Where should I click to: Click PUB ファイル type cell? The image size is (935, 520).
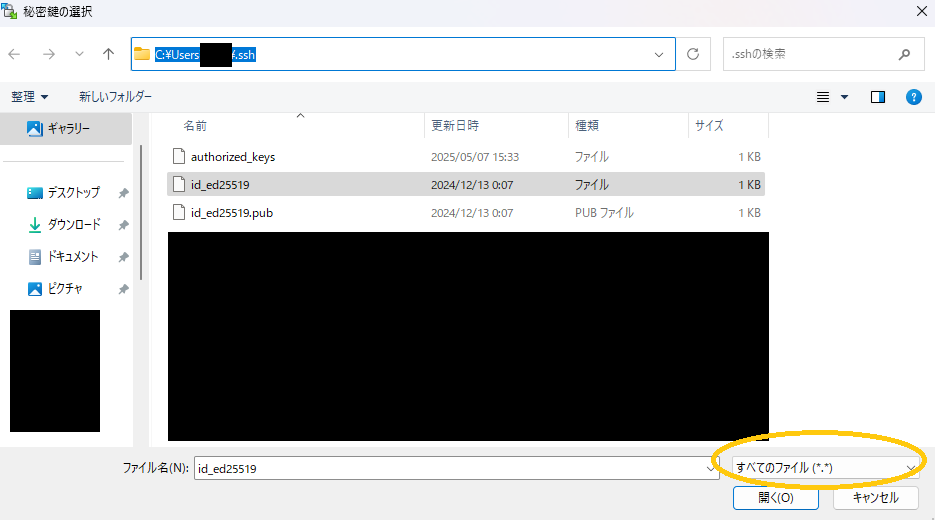[x=604, y=213]
